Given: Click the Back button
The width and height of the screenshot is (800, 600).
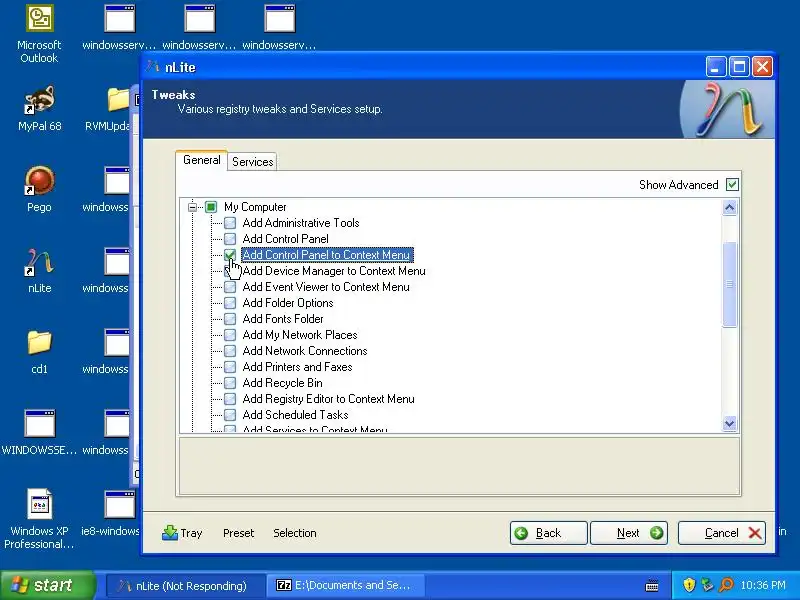Looking at the screenshot, I should pos(548,533).
